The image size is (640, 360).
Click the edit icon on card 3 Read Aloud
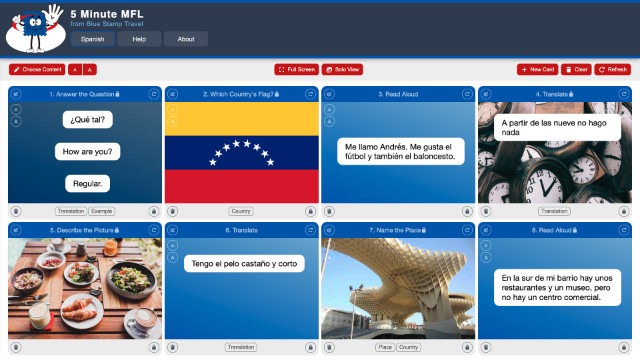tap(329, 94)
